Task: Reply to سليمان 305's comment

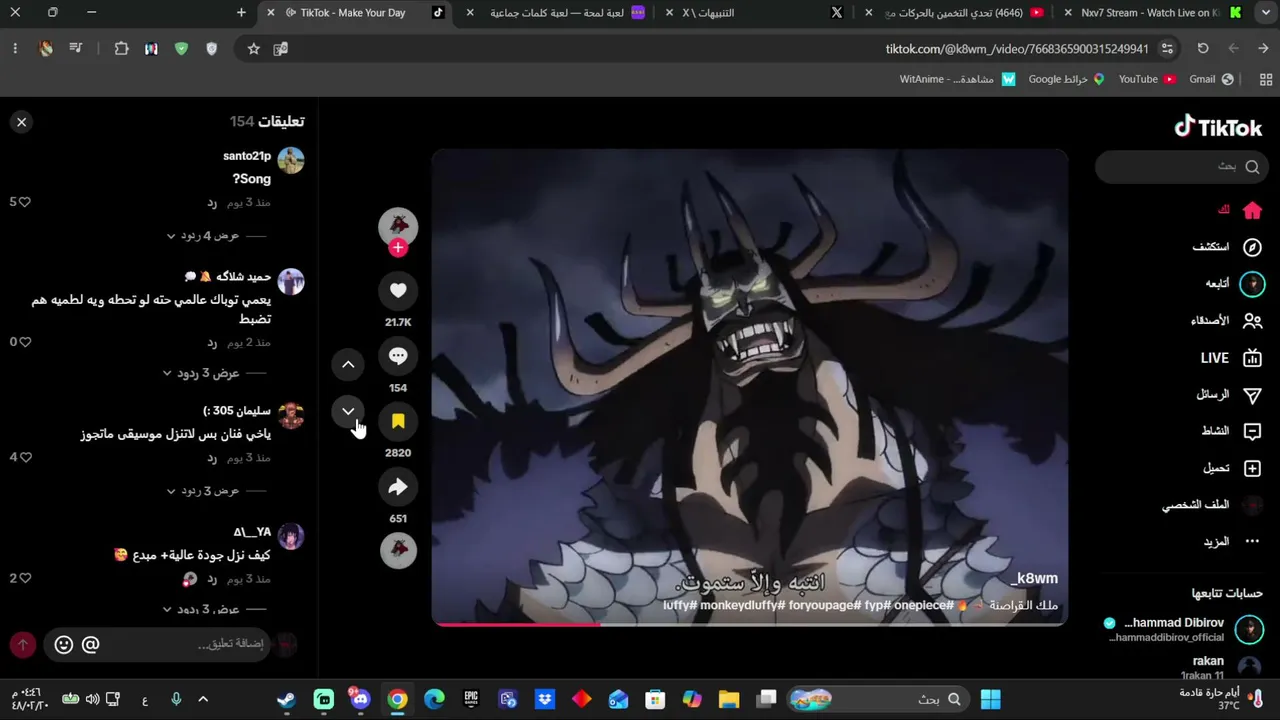Action: tap(212, 458)
